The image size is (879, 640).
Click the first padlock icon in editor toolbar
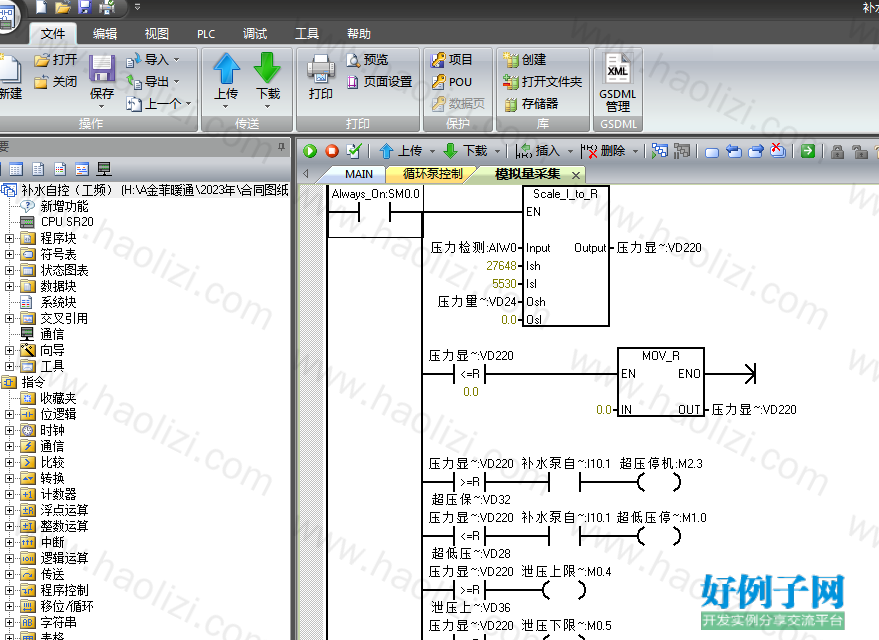pos(838,151)
